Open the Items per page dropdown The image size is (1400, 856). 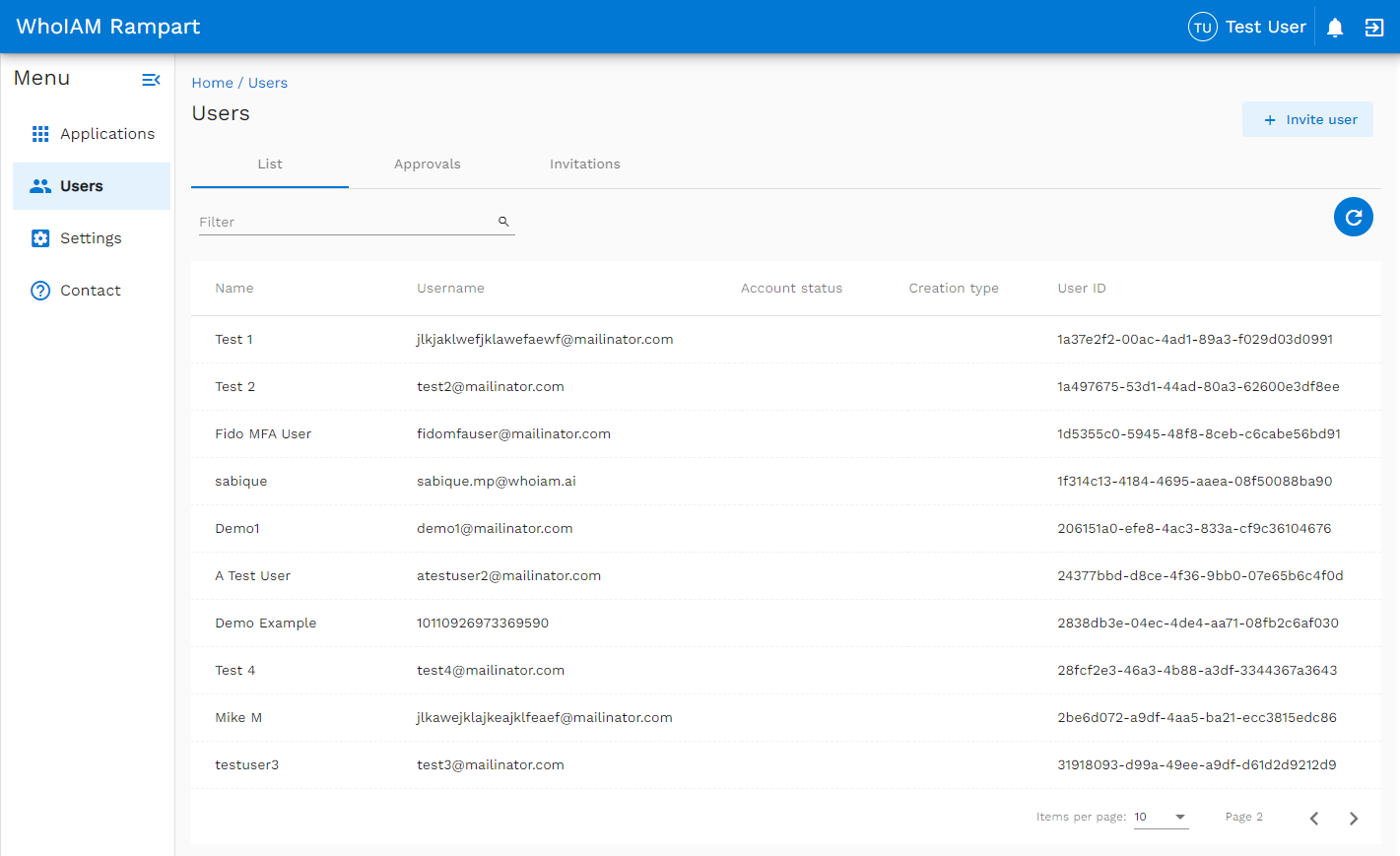[x=1161, y=817]
